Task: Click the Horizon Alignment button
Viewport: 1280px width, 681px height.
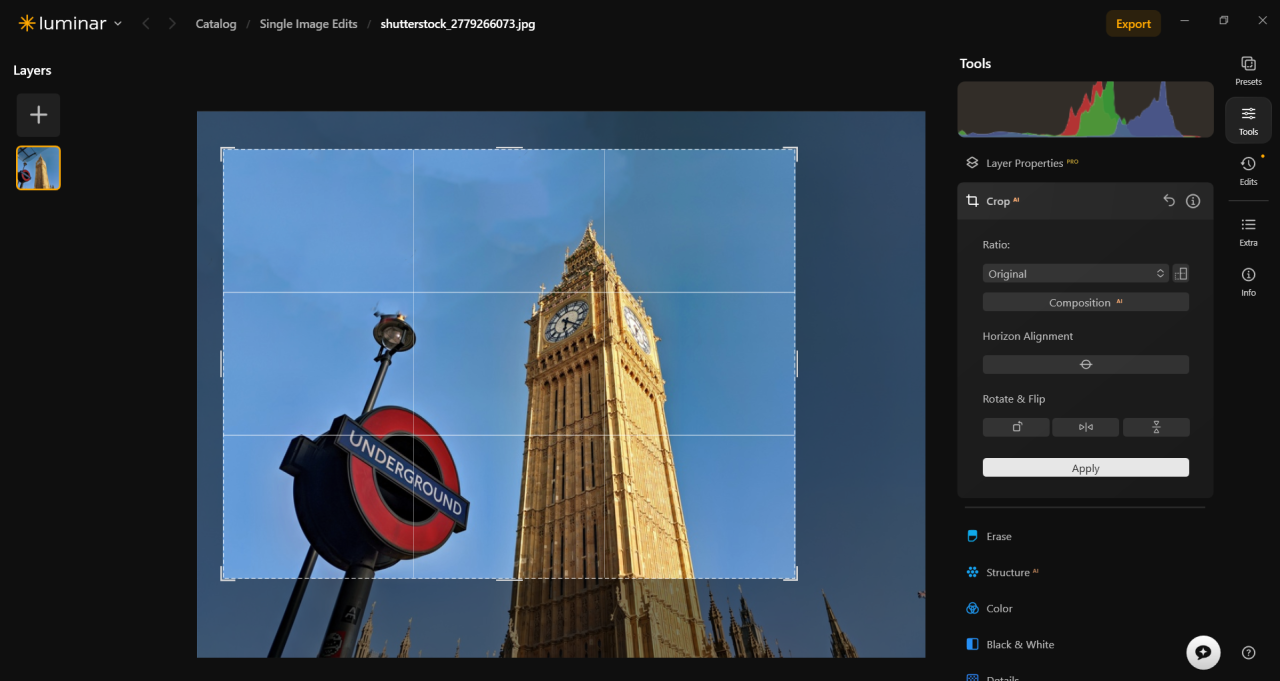Action: 1085,364
